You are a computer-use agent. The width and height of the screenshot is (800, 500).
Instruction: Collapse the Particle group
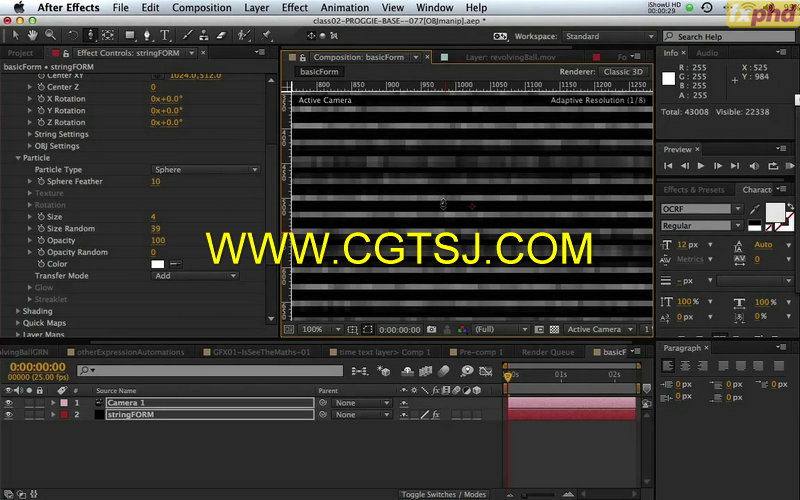coord(18,158)
